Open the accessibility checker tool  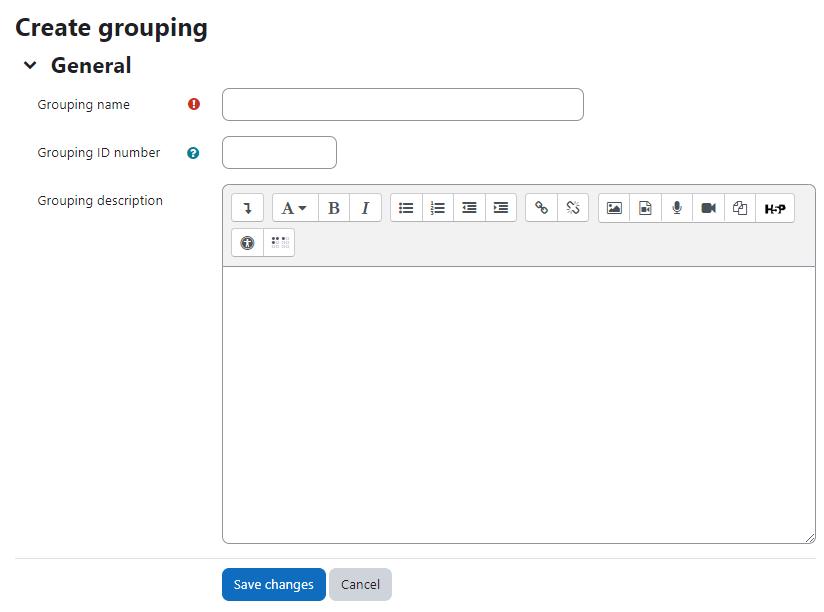click(x=248, y=243)
